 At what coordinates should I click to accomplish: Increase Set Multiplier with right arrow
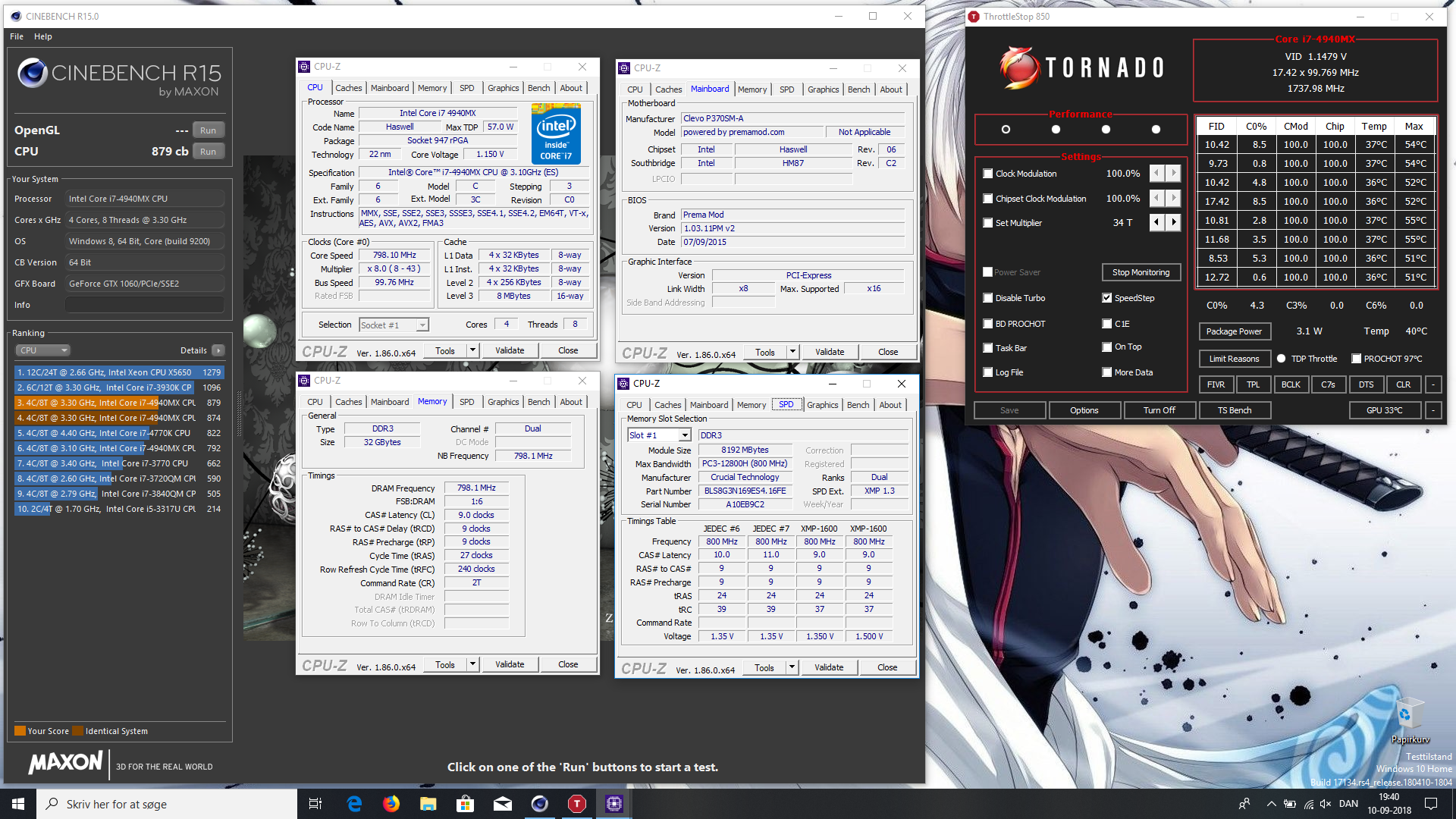1174,222
